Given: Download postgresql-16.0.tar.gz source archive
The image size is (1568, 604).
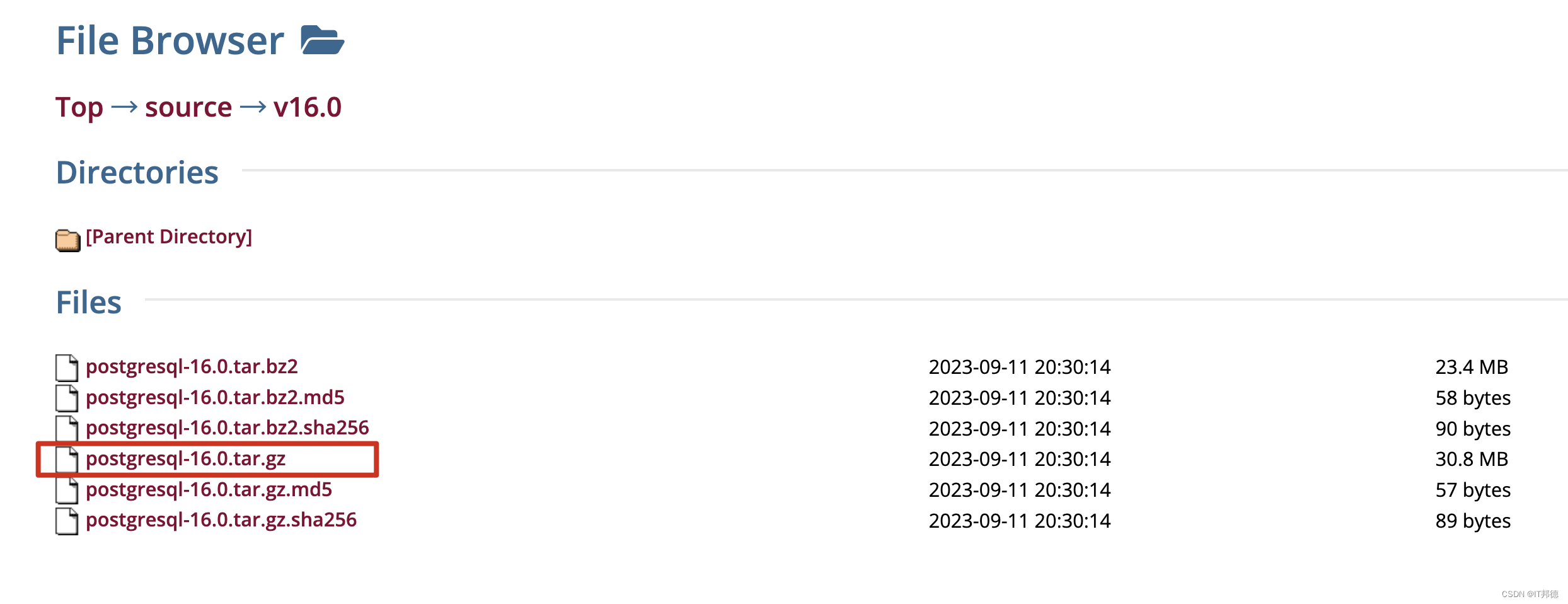Looking at the screenshot, I should [185, 460].
